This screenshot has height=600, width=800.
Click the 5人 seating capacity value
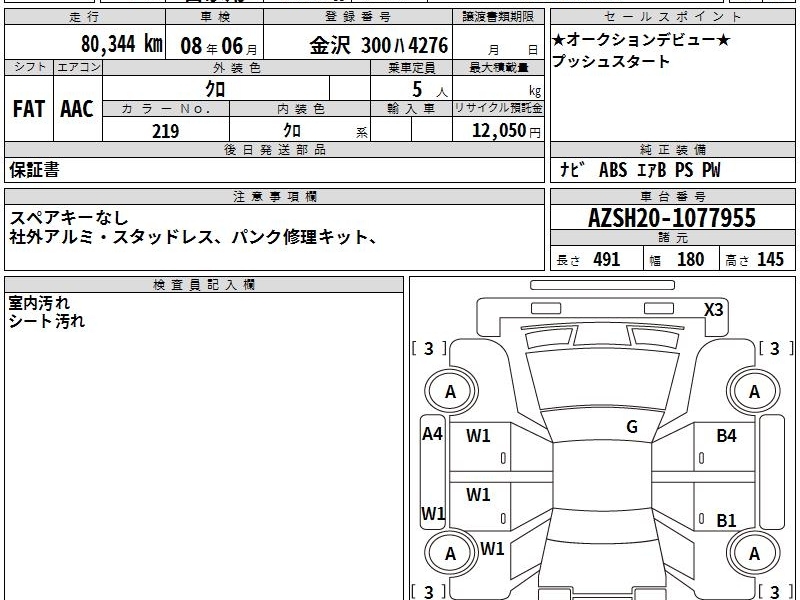click(x=429, y=90)
